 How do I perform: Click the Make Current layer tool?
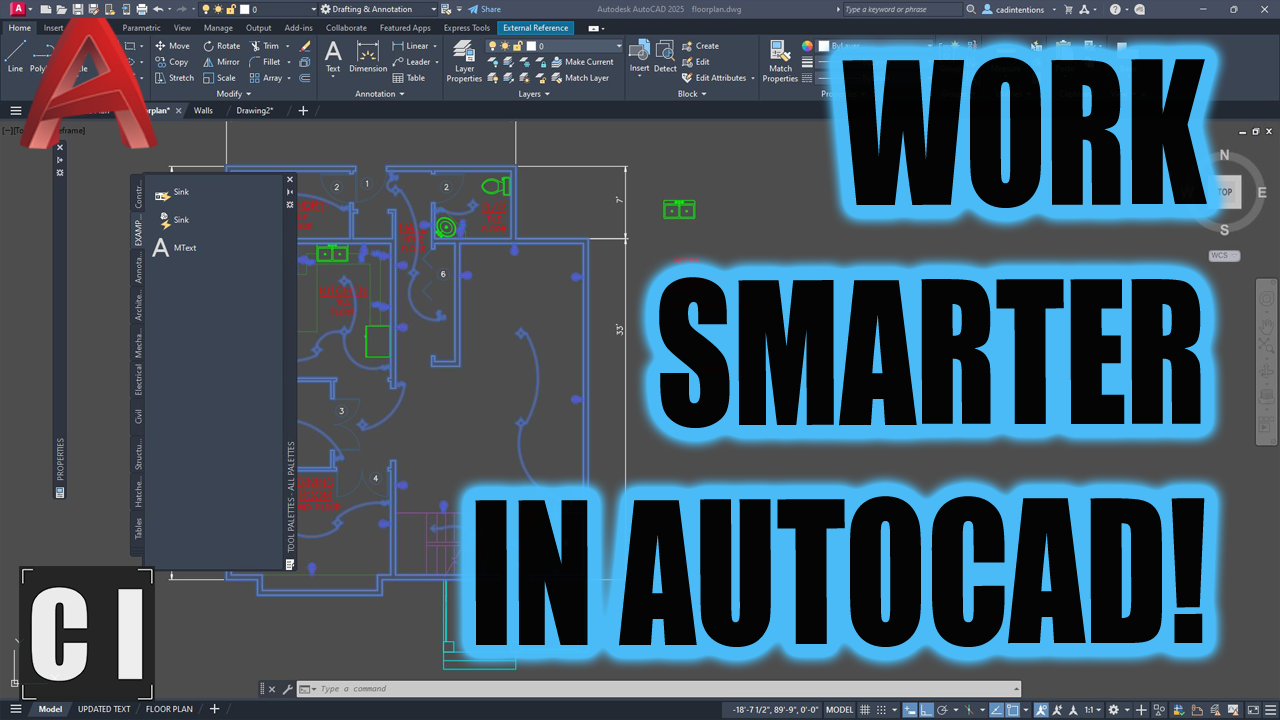581,62
